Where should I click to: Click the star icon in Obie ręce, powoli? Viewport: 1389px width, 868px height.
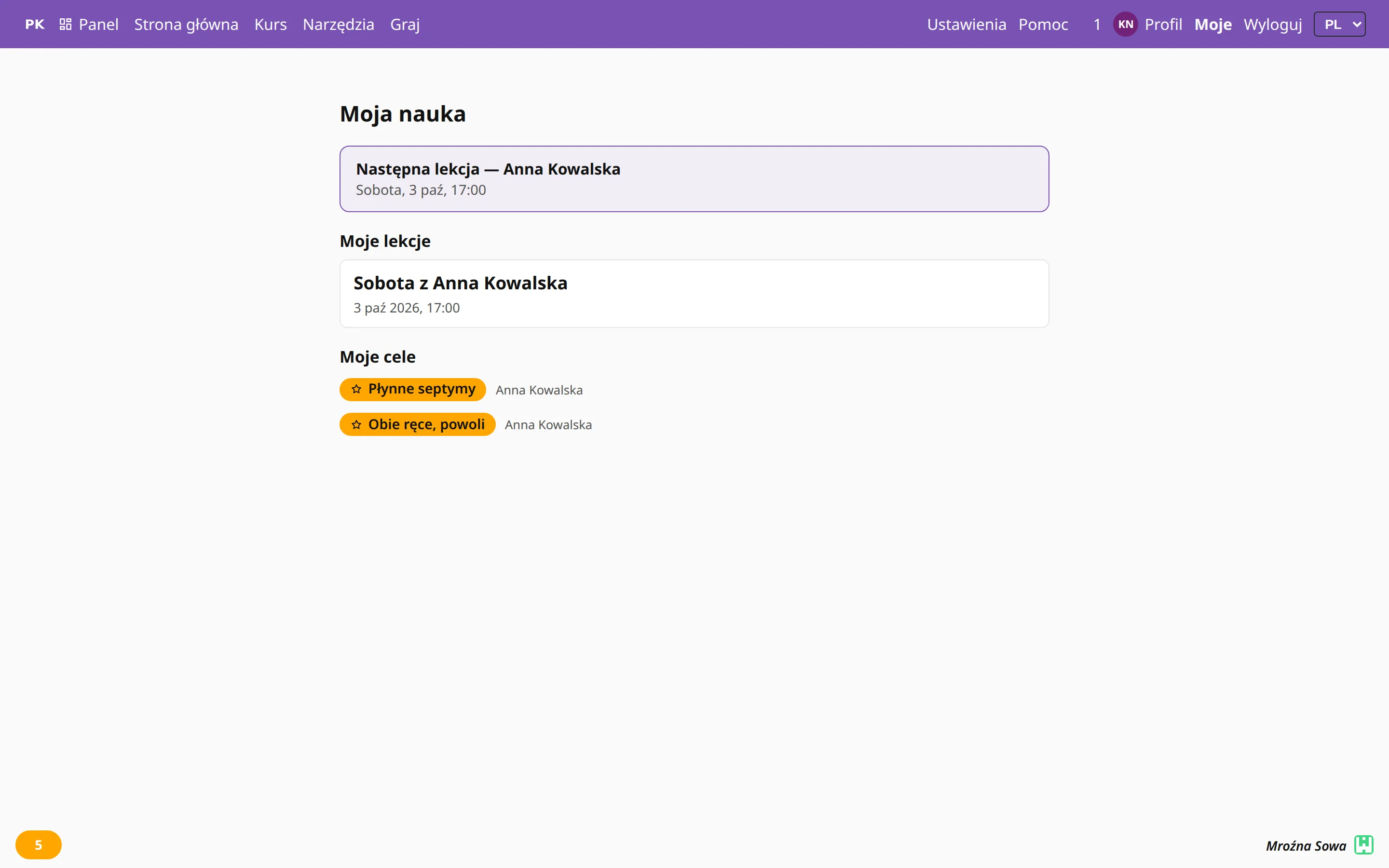356,424
